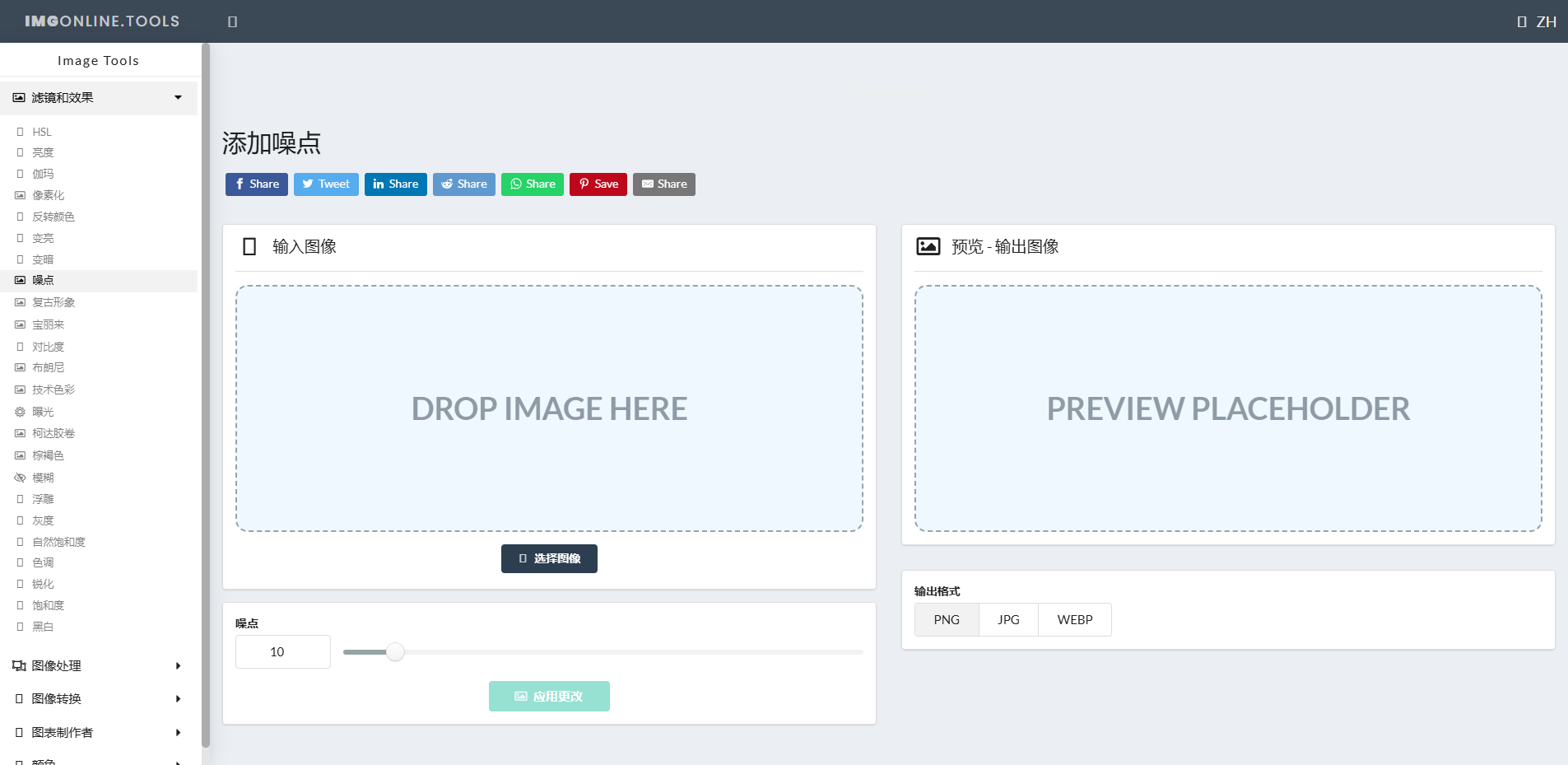Save to Pinterest
Screen dimensions: 1568x765
pyautogui.click(x=598, y=184)
